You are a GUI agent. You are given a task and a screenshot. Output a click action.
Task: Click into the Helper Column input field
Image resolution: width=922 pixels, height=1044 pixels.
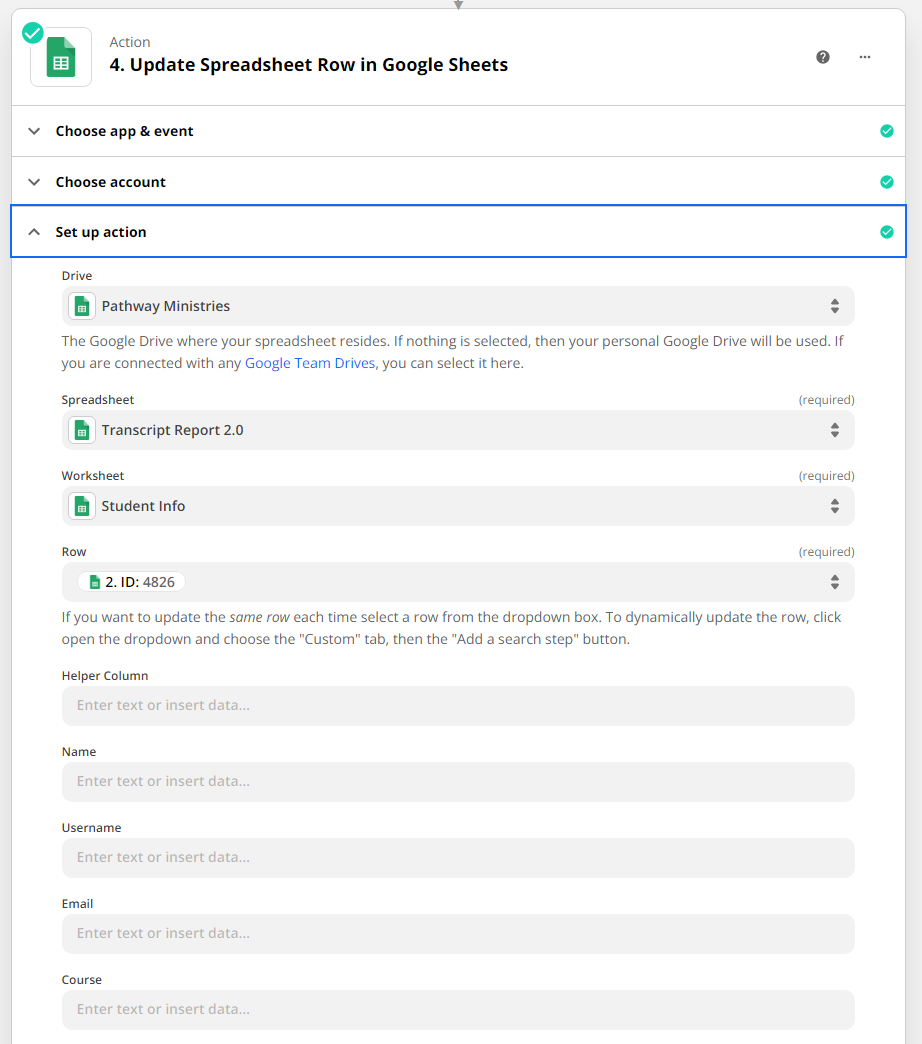458,706
